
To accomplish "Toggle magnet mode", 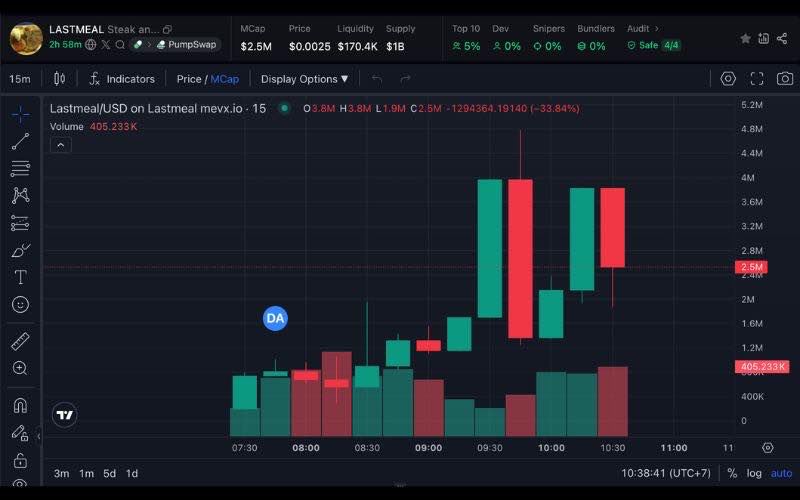I will click(20, 406).
